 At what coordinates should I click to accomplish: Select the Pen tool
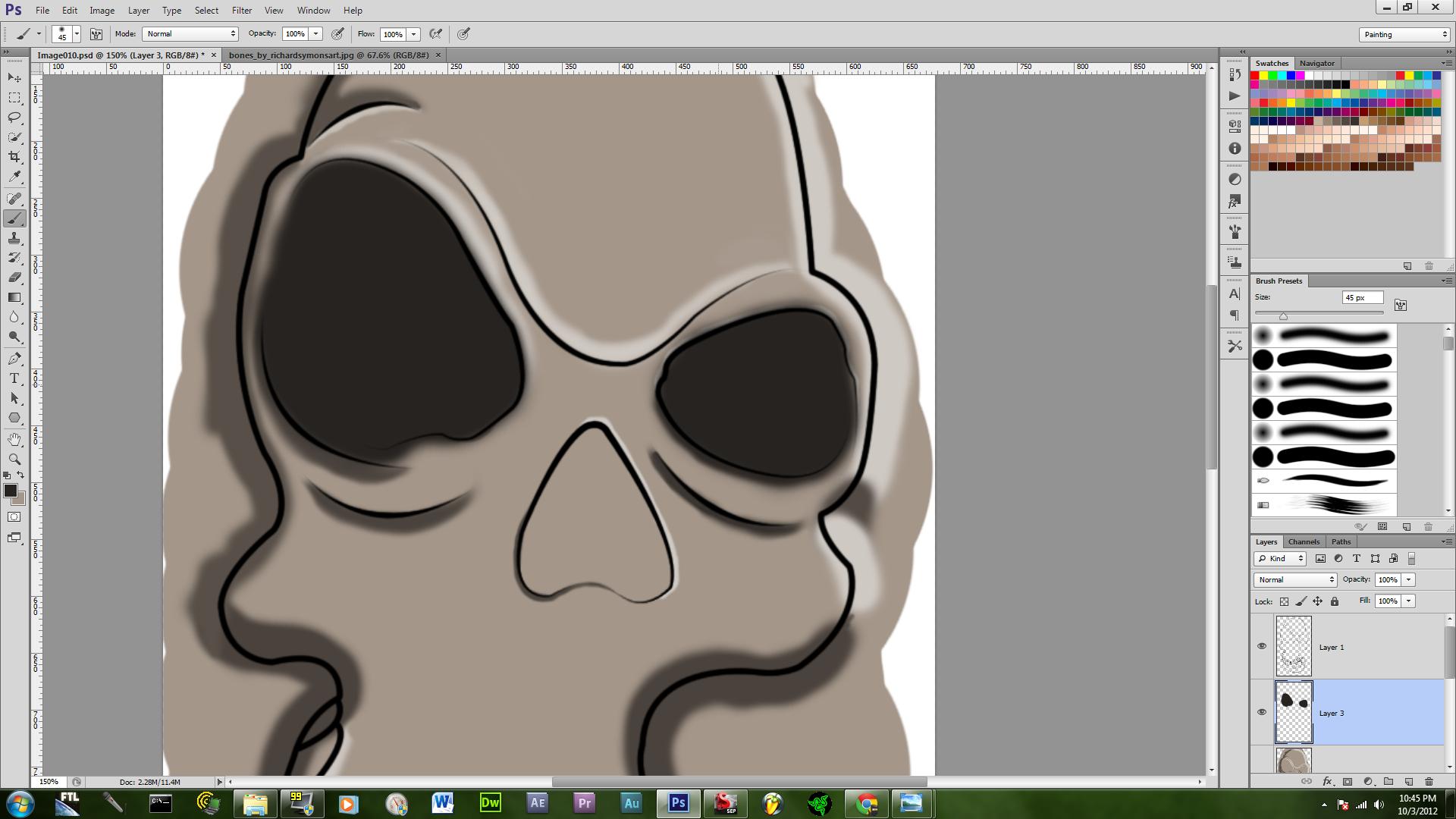click(x=14, y=359)
